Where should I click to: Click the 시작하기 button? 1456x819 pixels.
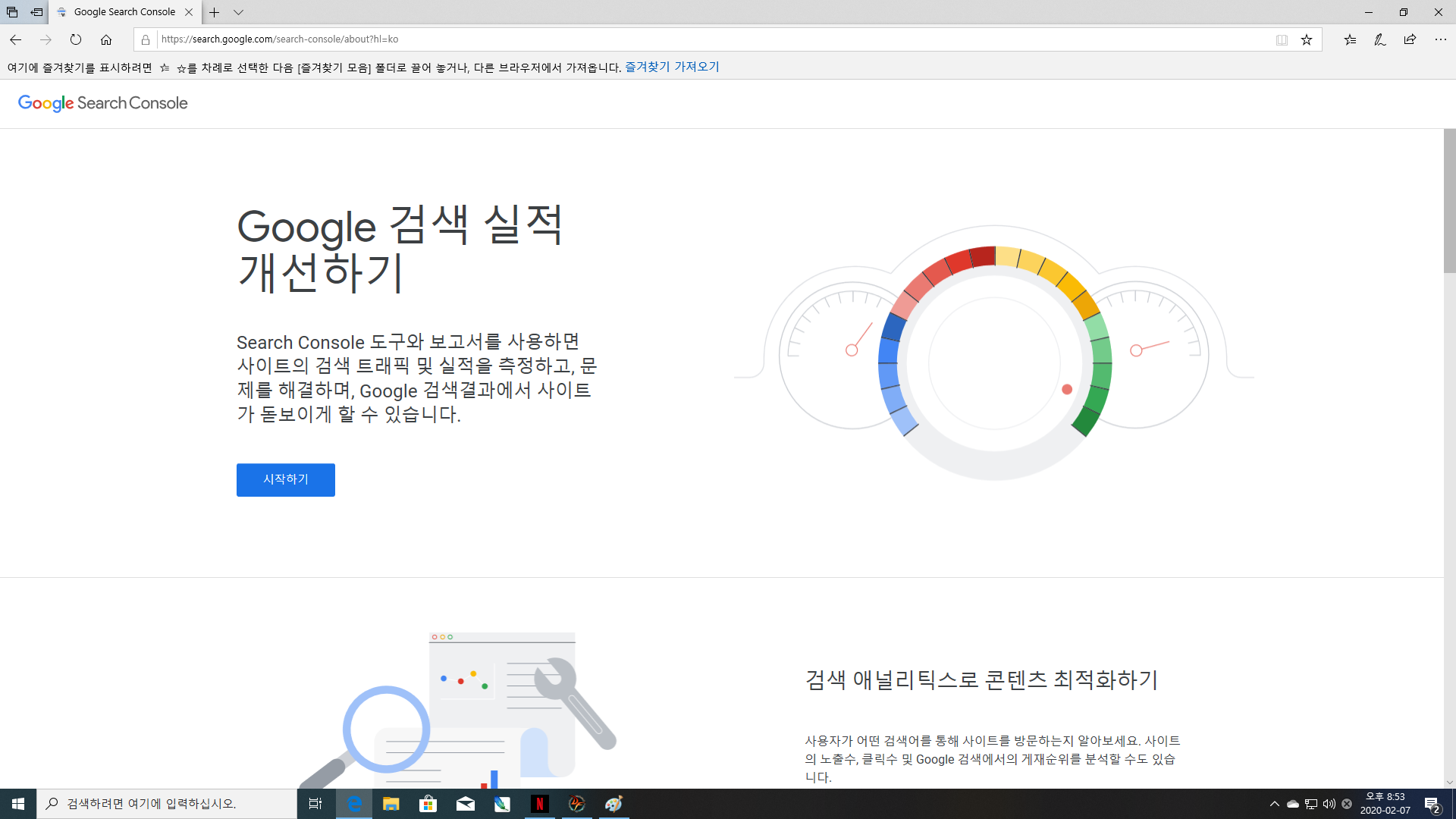tap(285, 479)
